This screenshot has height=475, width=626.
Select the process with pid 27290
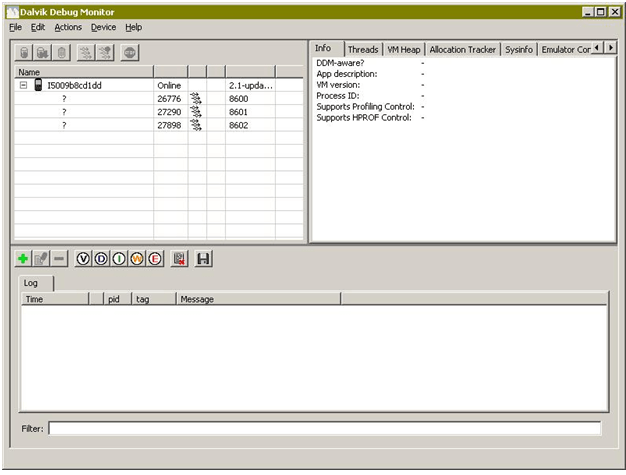(x=168, y=112)
